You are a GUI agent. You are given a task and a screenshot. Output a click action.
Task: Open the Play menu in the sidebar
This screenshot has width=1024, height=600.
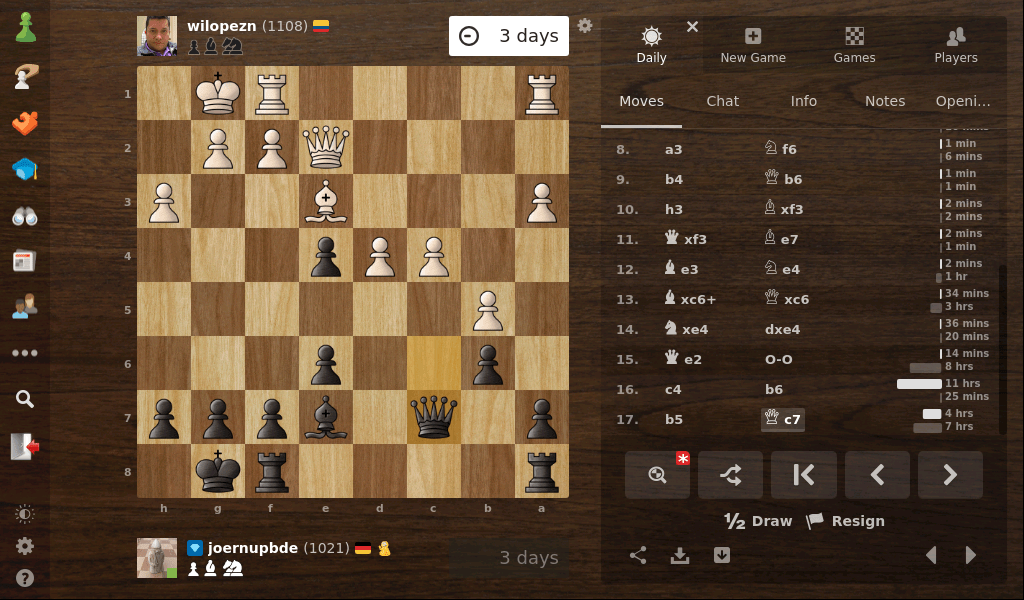pos(25,28)
